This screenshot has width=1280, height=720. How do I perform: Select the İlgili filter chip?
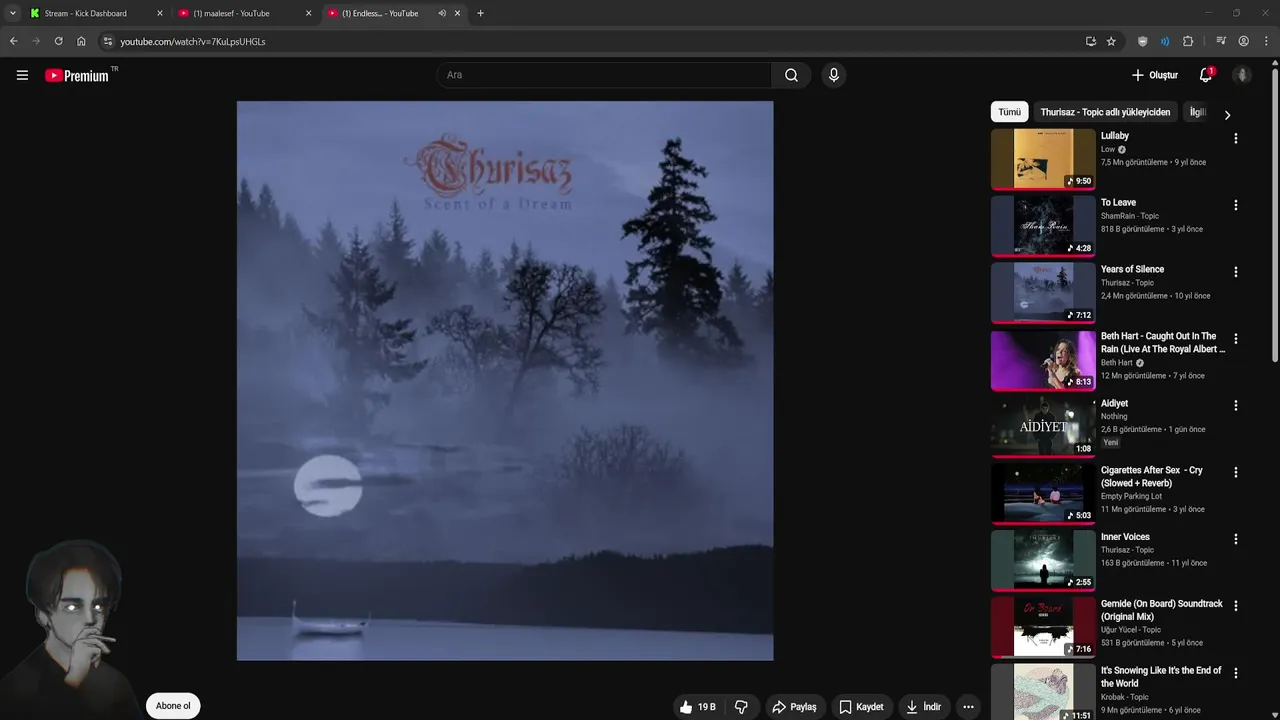(1198, 112)
